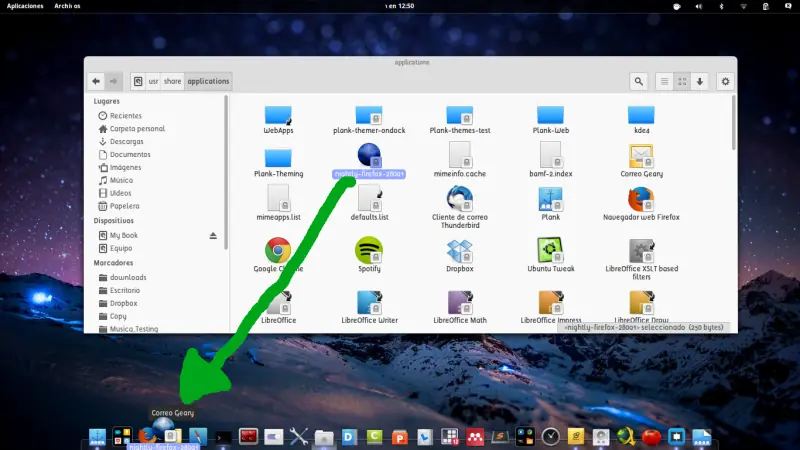
Task: Select the nightly-firefox-28001 file icon
Action: [x=369, y=156]
